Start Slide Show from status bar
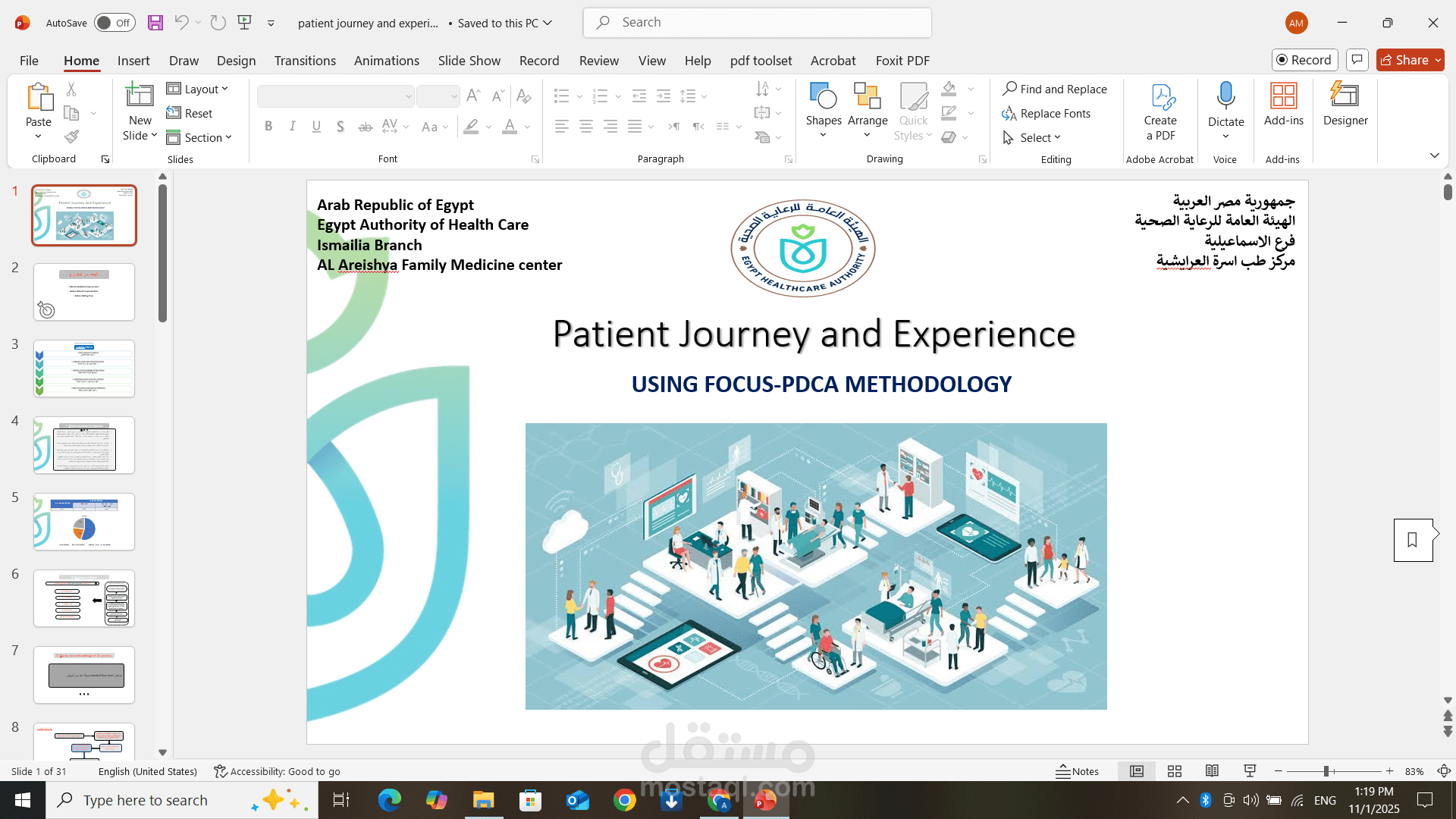Screen dimensions: 1456x819 [x=1250, y=771]
